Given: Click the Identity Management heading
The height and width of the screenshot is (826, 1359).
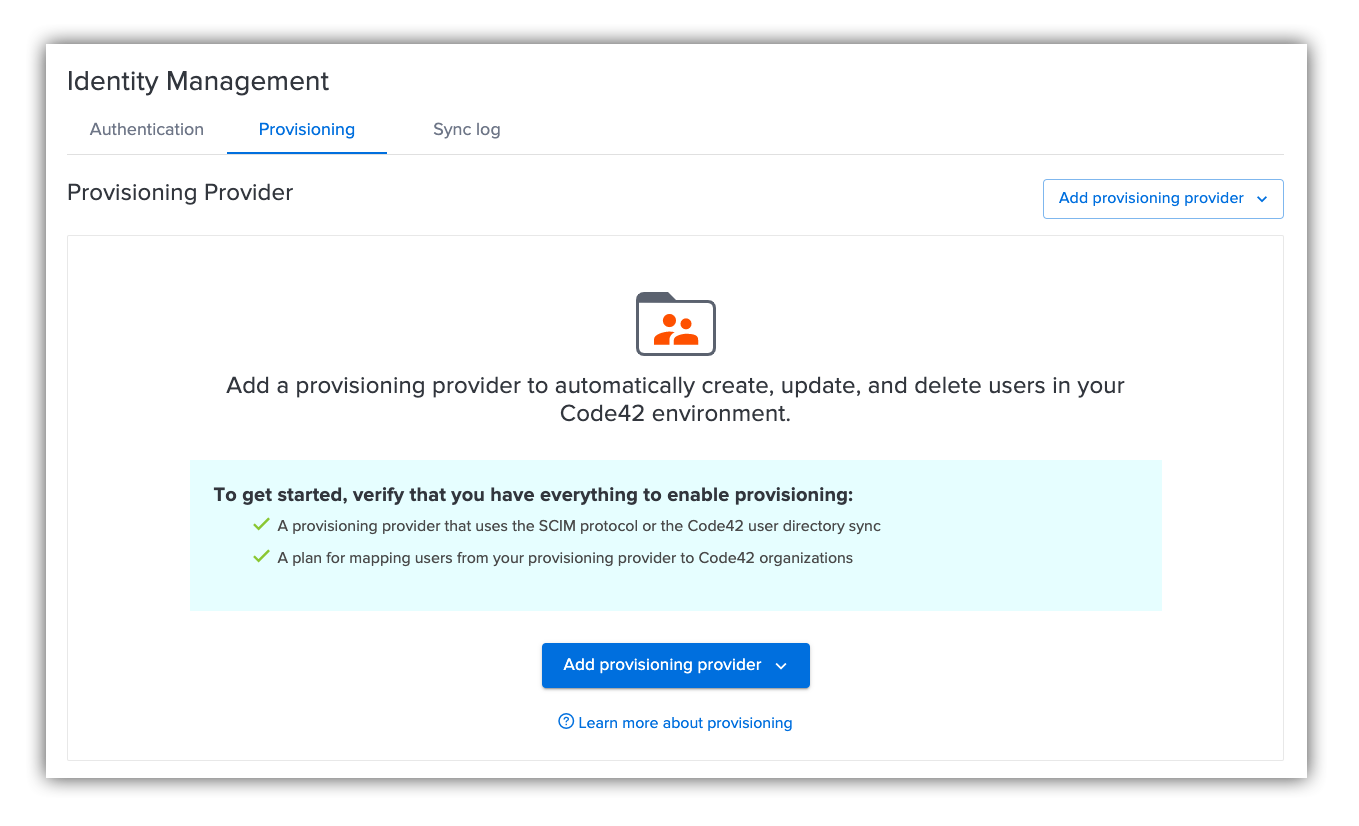Looking at the screenshot, I should point(198,81).
